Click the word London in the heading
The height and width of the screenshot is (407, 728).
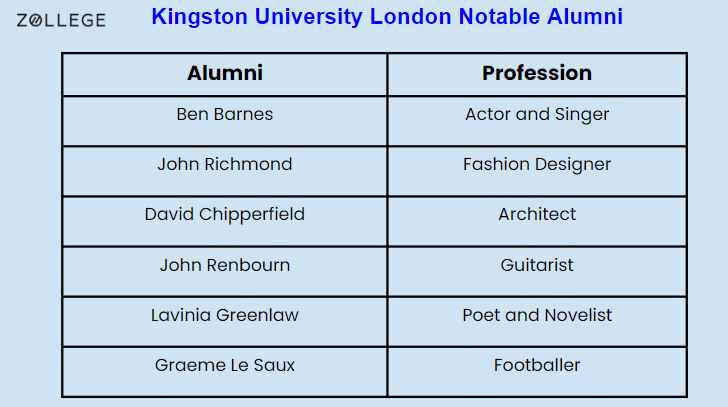410,17
